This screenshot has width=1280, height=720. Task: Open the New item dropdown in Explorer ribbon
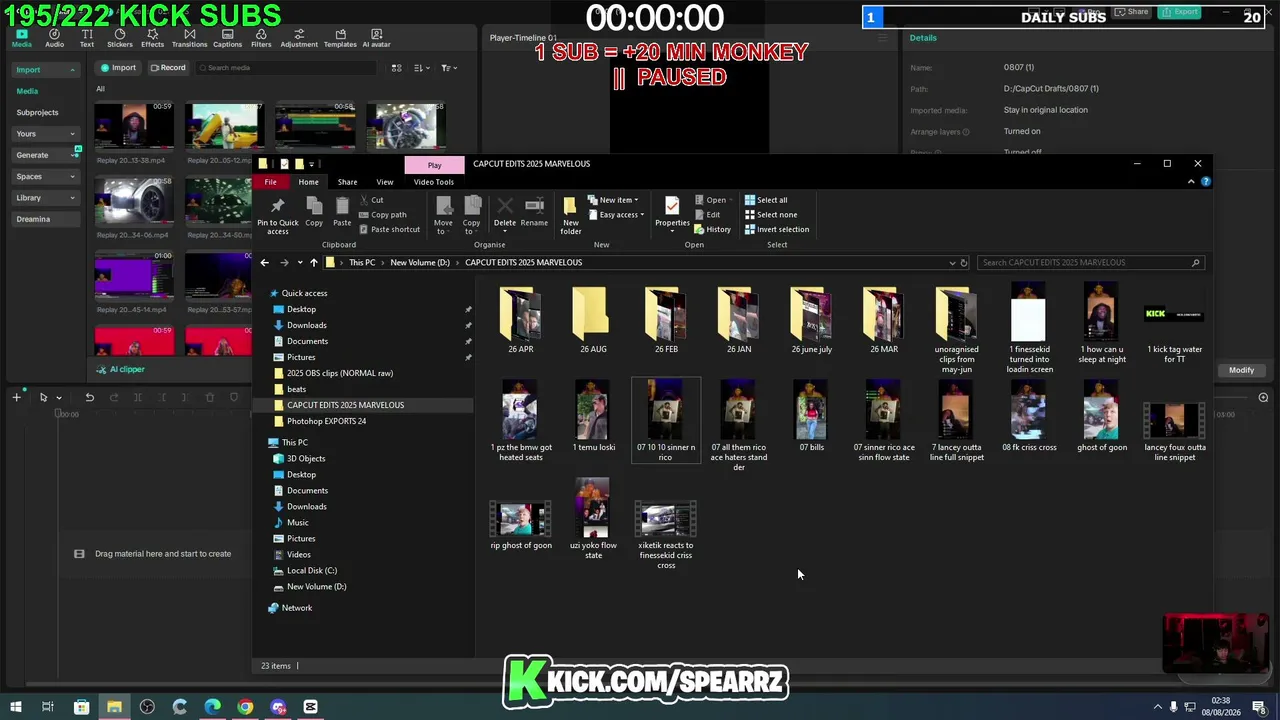point(613,200)
